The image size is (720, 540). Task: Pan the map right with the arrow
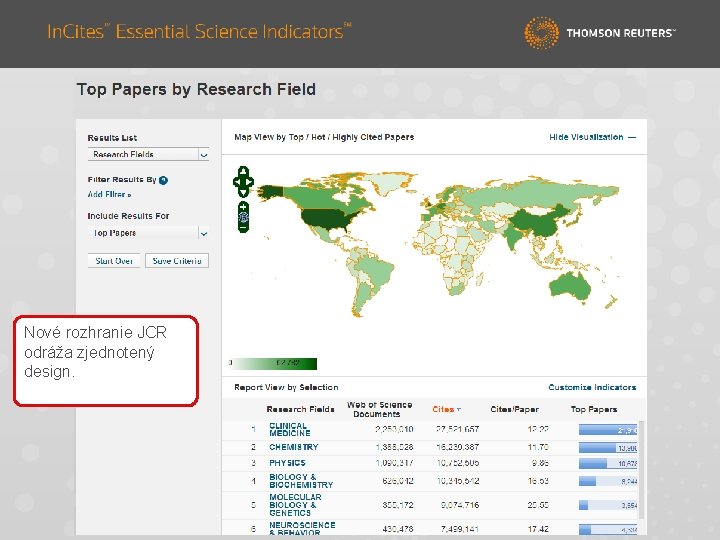point(250,182)
